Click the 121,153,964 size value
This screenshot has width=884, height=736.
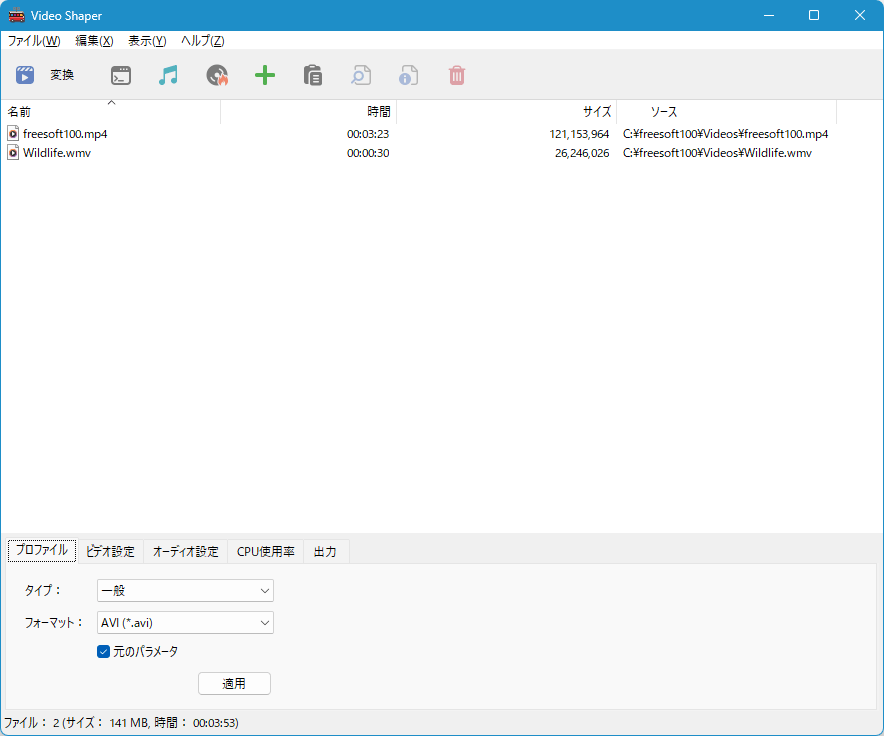click(x=579, y=134)
